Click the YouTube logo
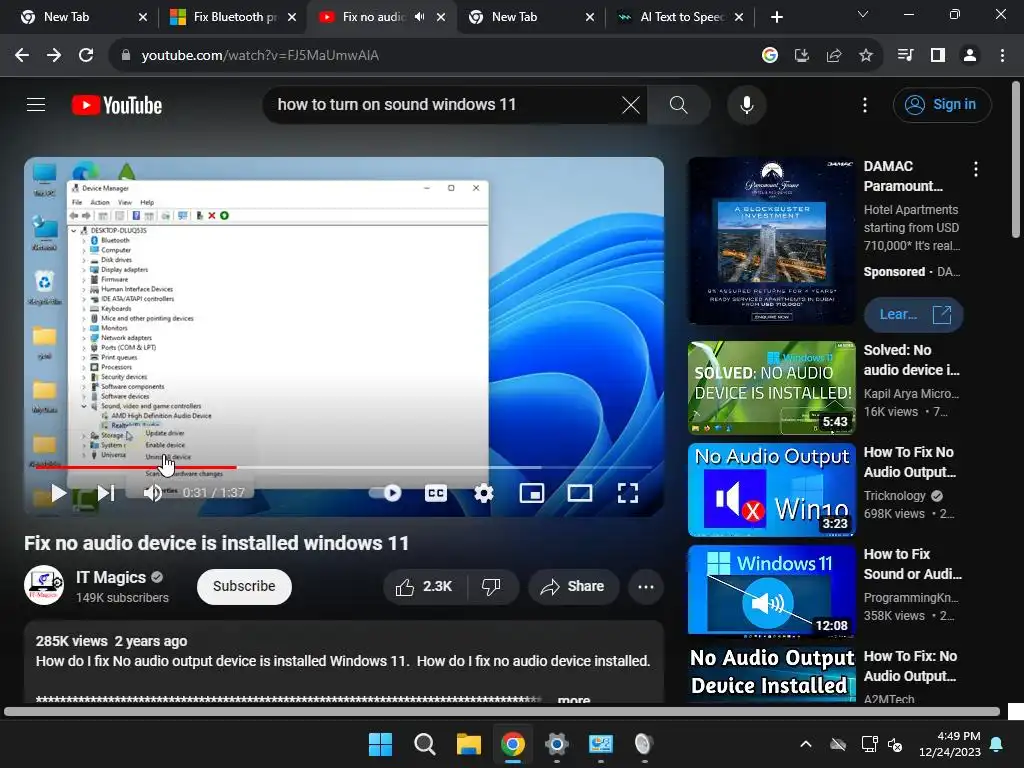This screenshot has width=1024, height=768. 117,105
